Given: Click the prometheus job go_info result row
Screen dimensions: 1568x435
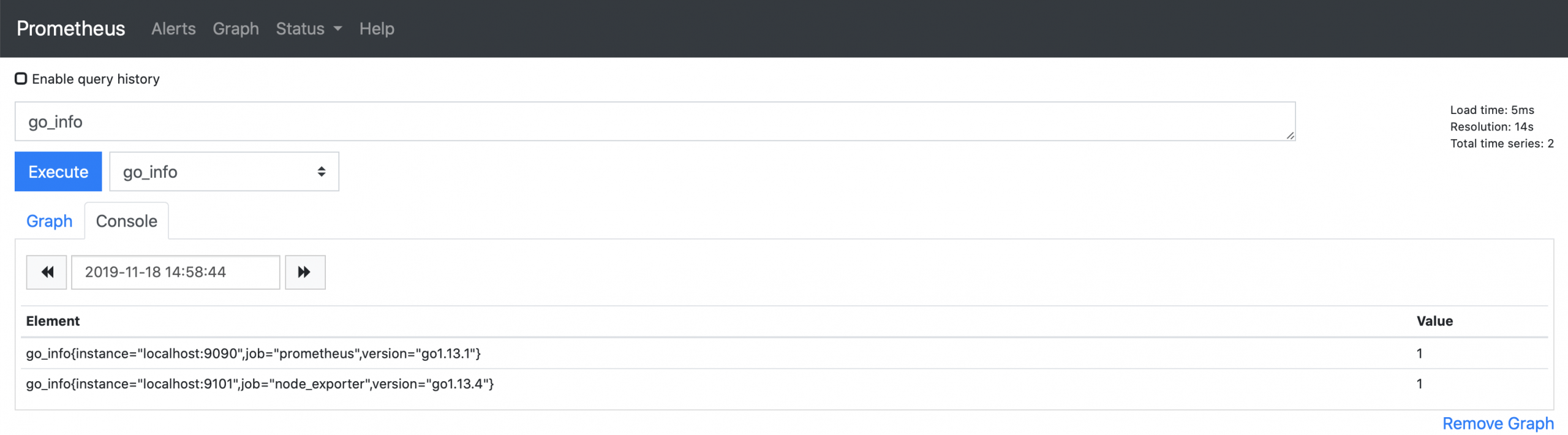Looking at the screenshot, I should 784,354.
